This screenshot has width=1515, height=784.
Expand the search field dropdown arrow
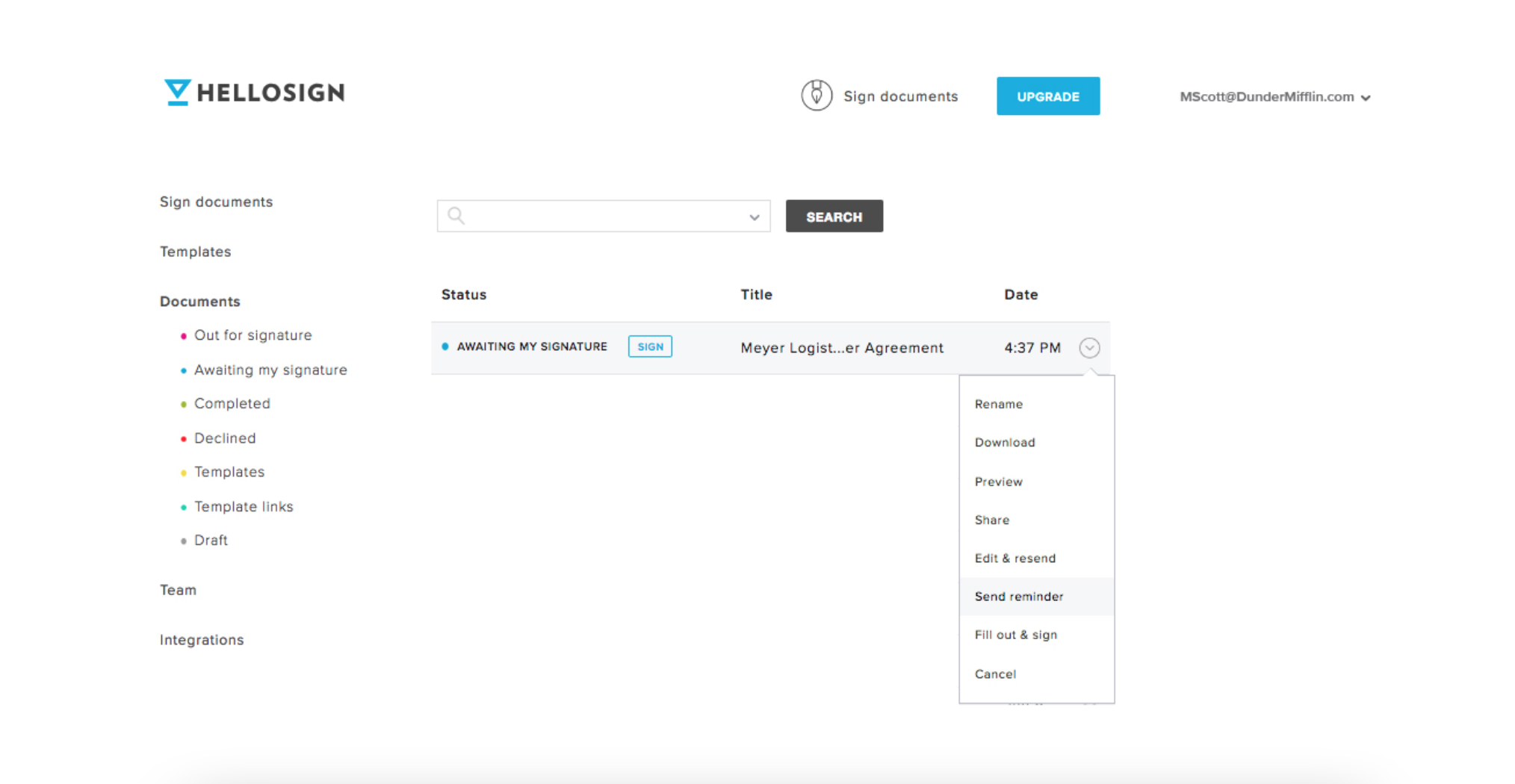click(755, 217)
